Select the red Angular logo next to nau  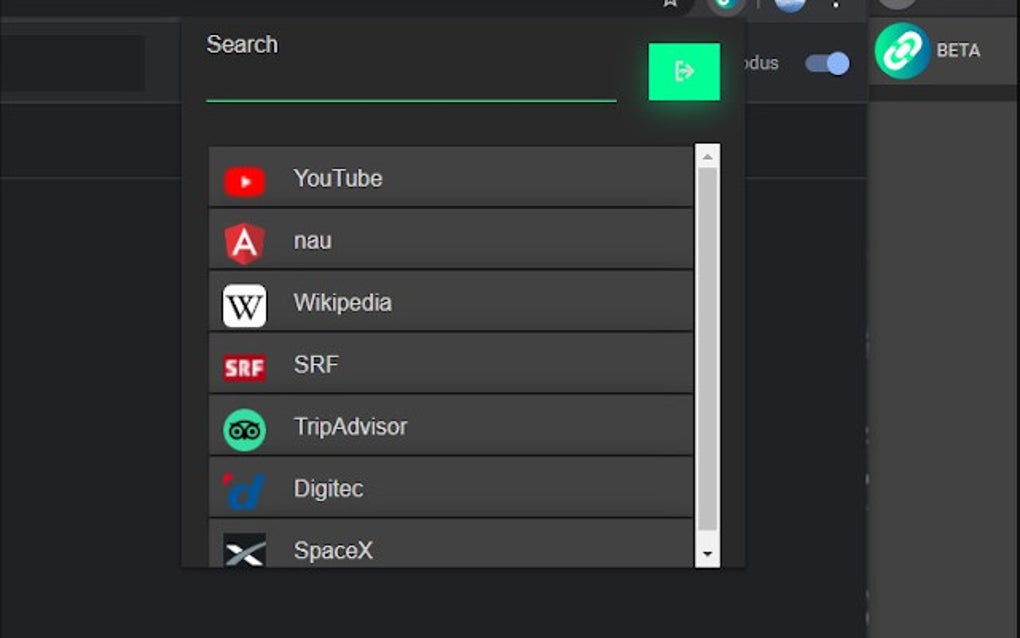[246, 240]
